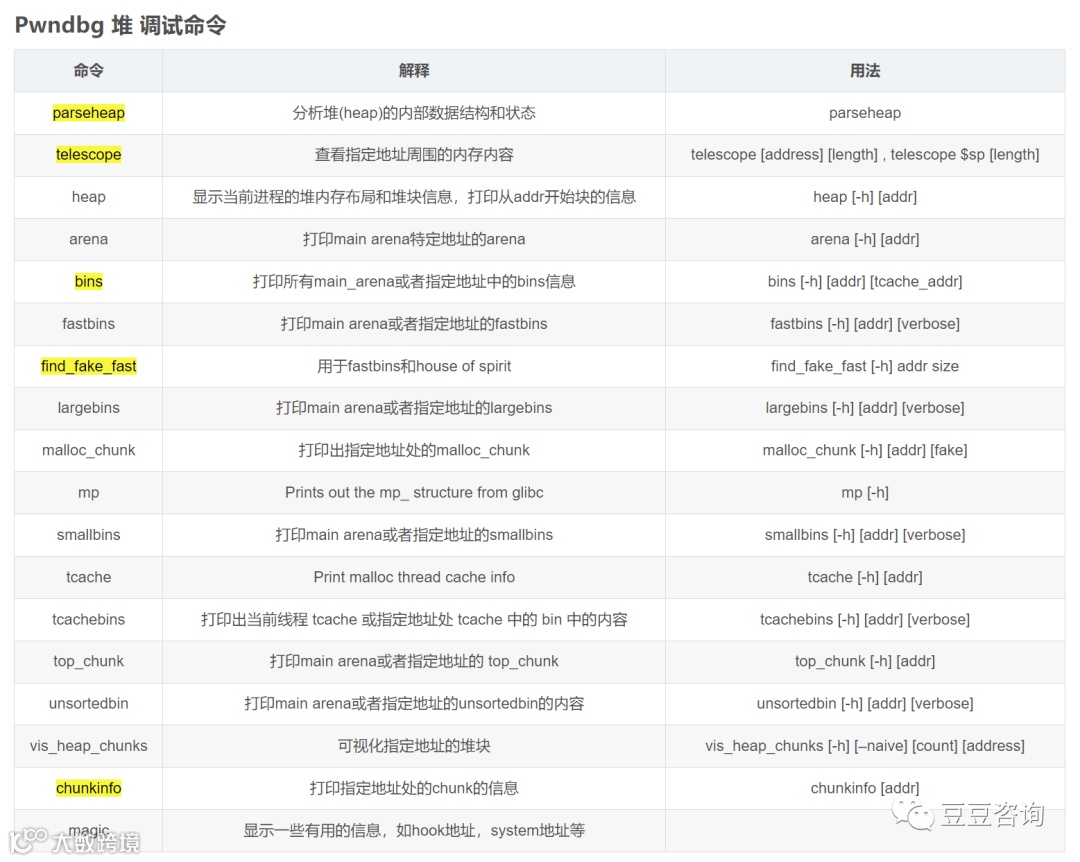Click explanation '可视化指定地址的堆块'
The width and height of the screenshot is (1080, 862).
pyautogui.click(x=414, y=746)
